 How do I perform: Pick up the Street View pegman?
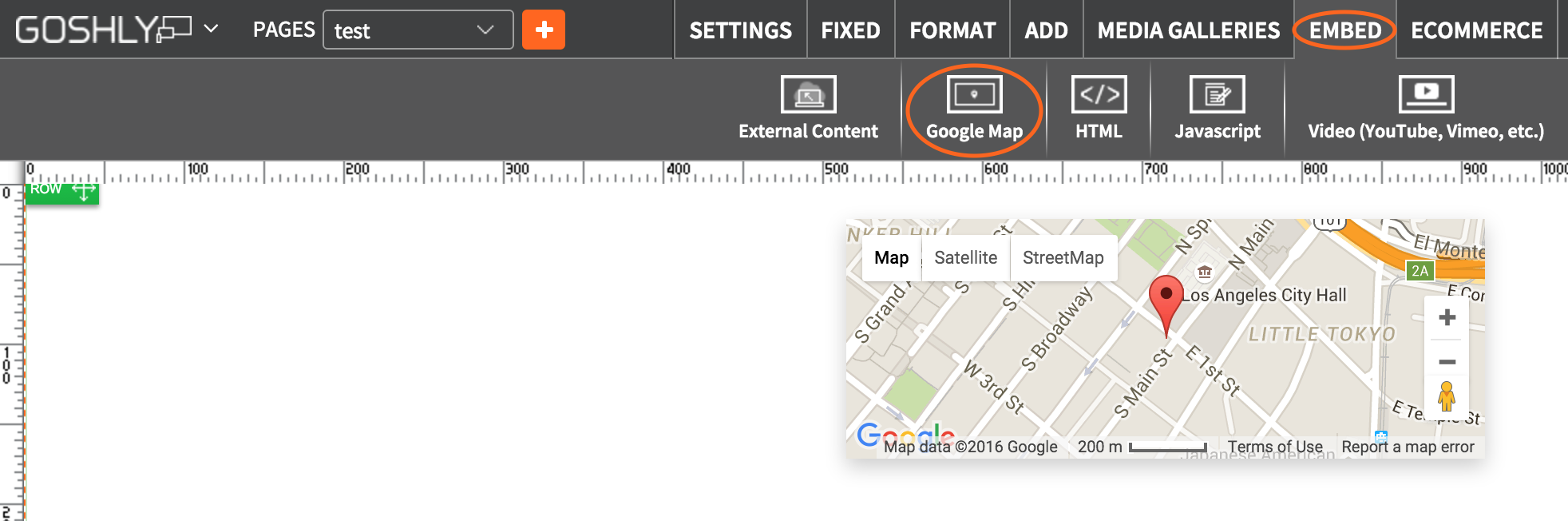(1447, 396)
